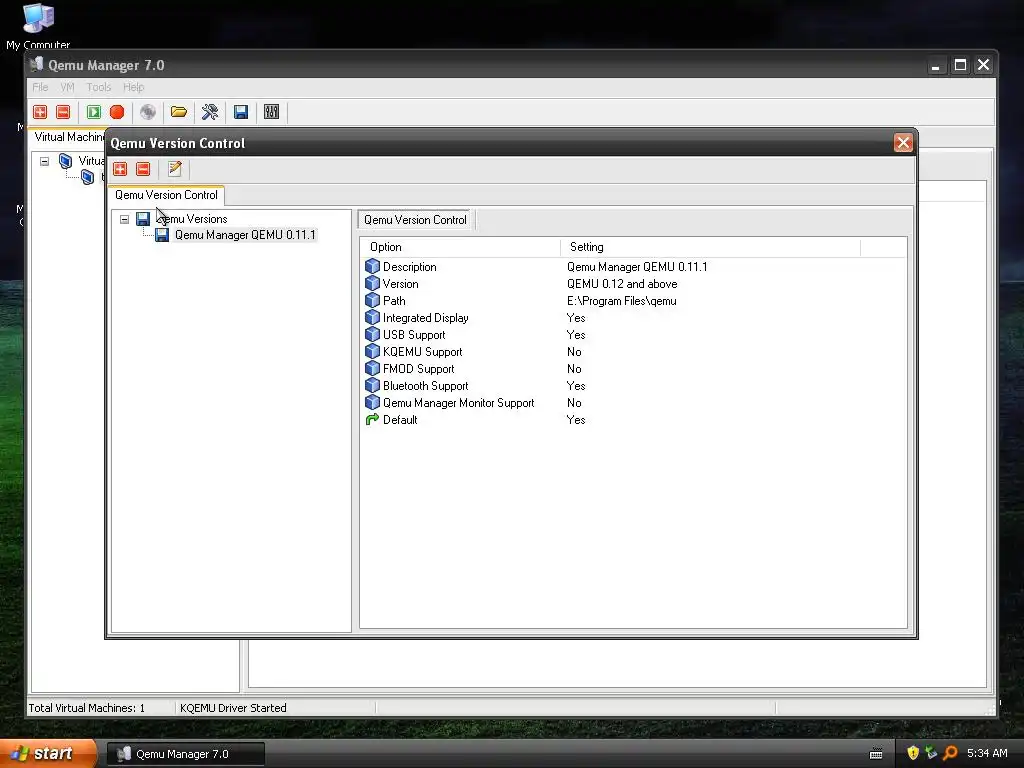Screen dimensions: 1024x768
Task: Click the green start VM icon
Action: coord(94,112)
